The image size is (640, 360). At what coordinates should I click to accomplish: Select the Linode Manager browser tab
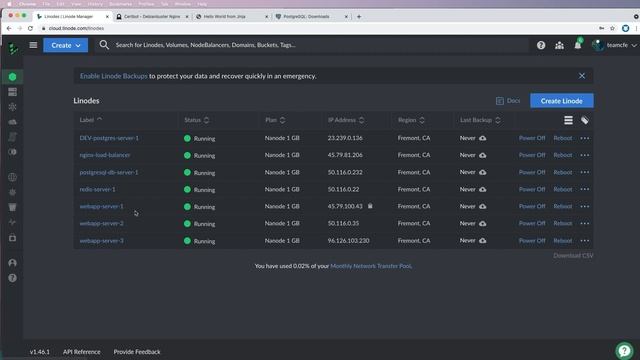(x=72, y=17)
